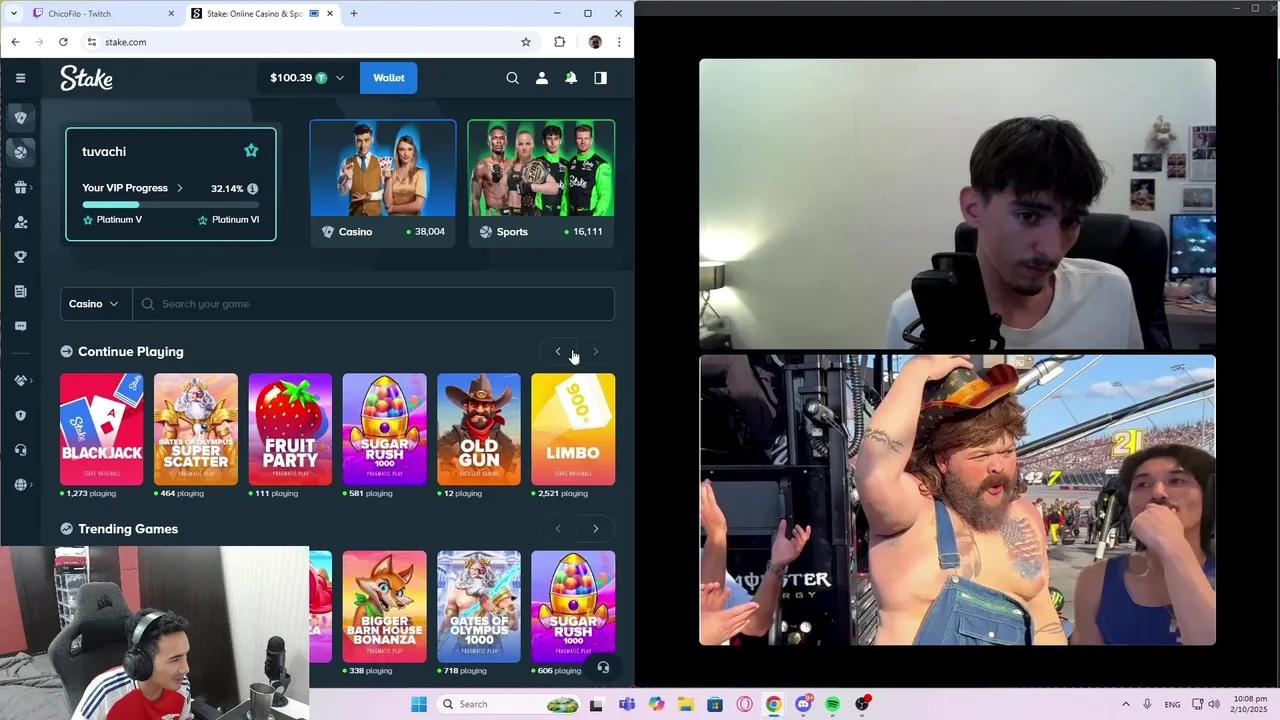Open the Sponsorships handshake icon in the sidebar
The width and height of the screenshot is (1280, 720).
click(20, 381)
